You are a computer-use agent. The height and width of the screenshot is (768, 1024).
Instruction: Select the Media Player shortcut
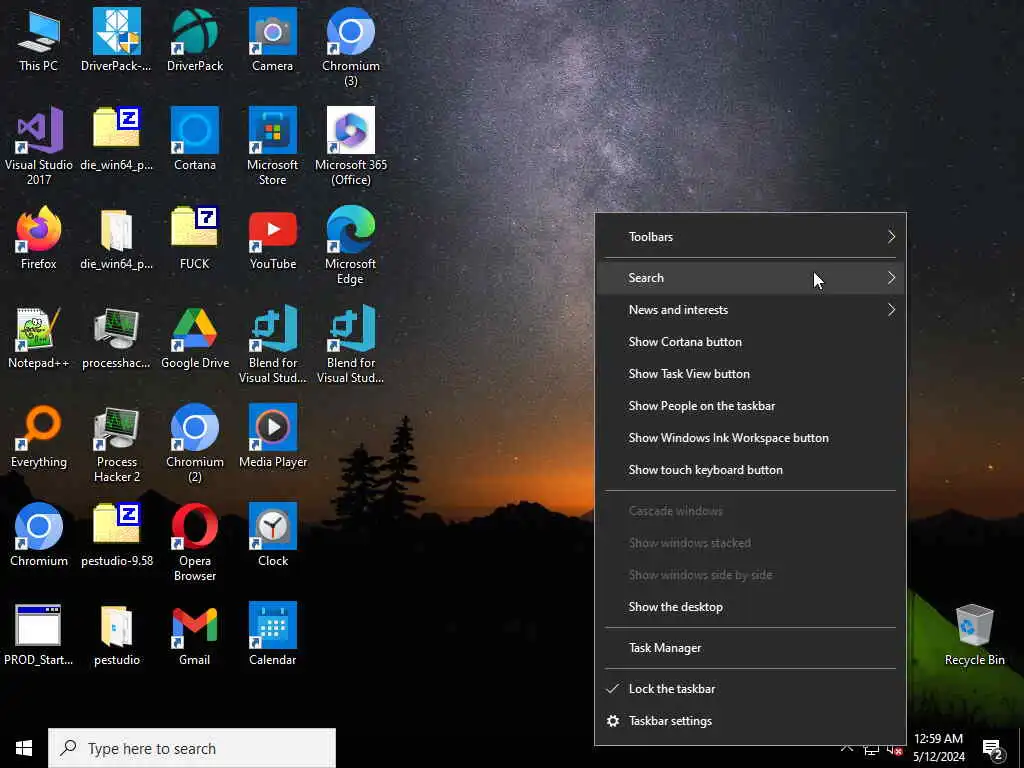coord(272,437)
